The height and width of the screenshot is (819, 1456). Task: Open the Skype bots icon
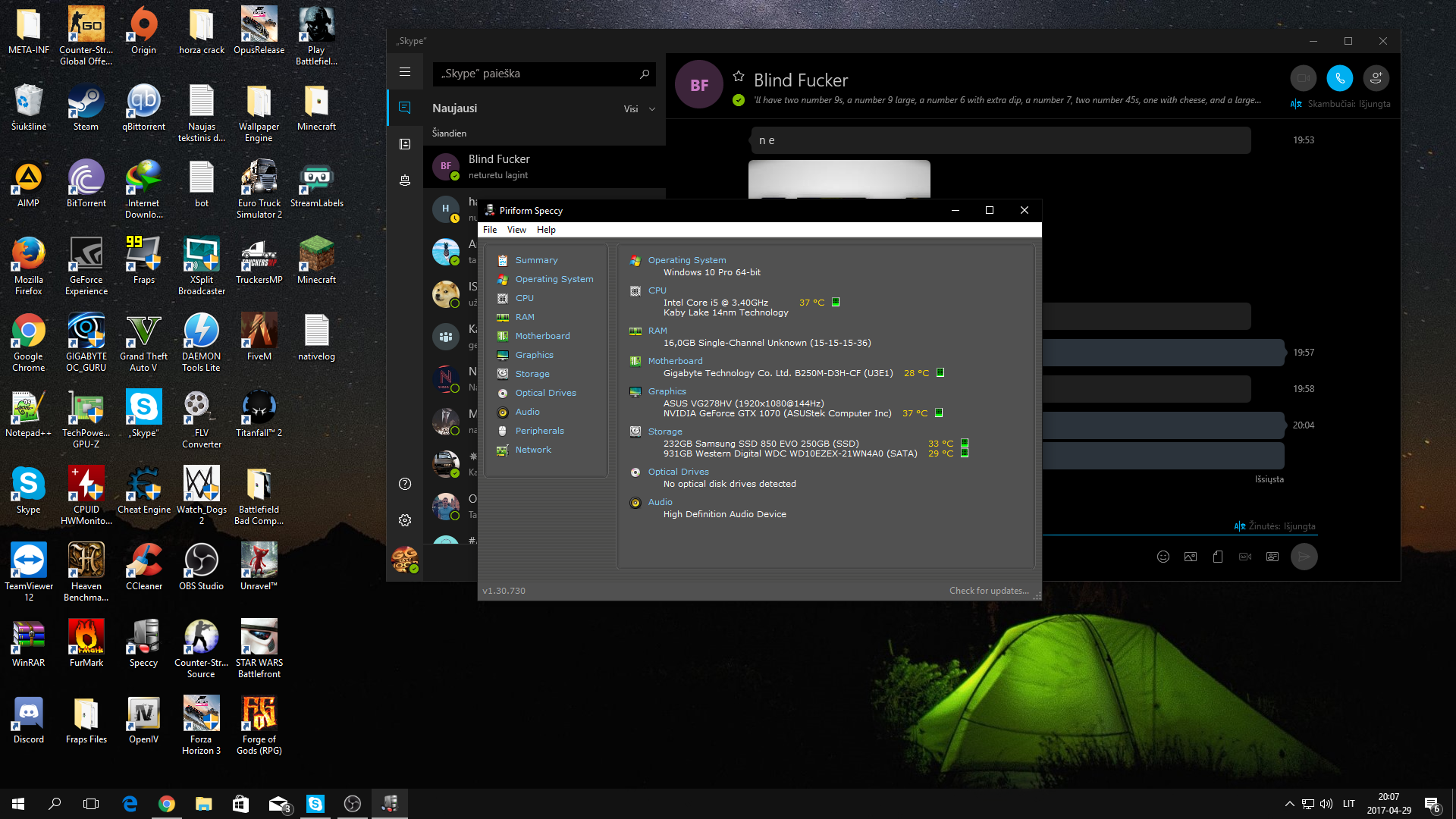[x=405, y=180]
